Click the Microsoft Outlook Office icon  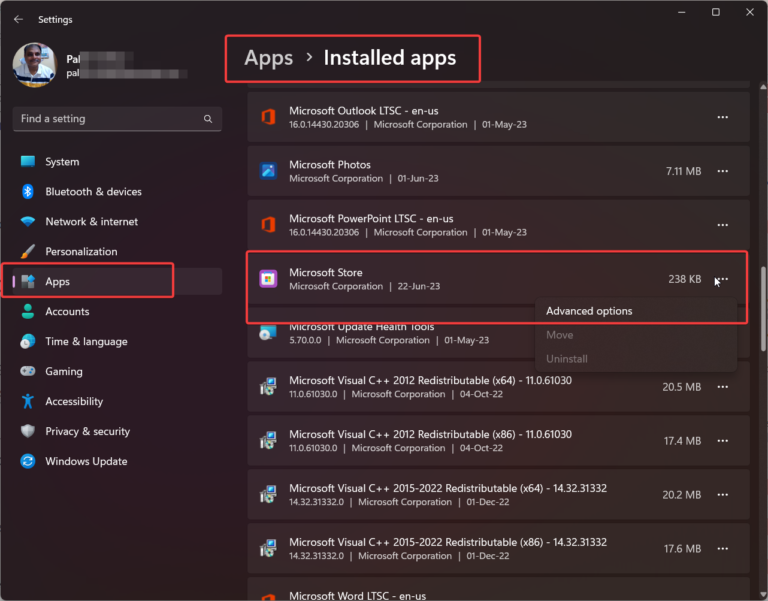268,117
